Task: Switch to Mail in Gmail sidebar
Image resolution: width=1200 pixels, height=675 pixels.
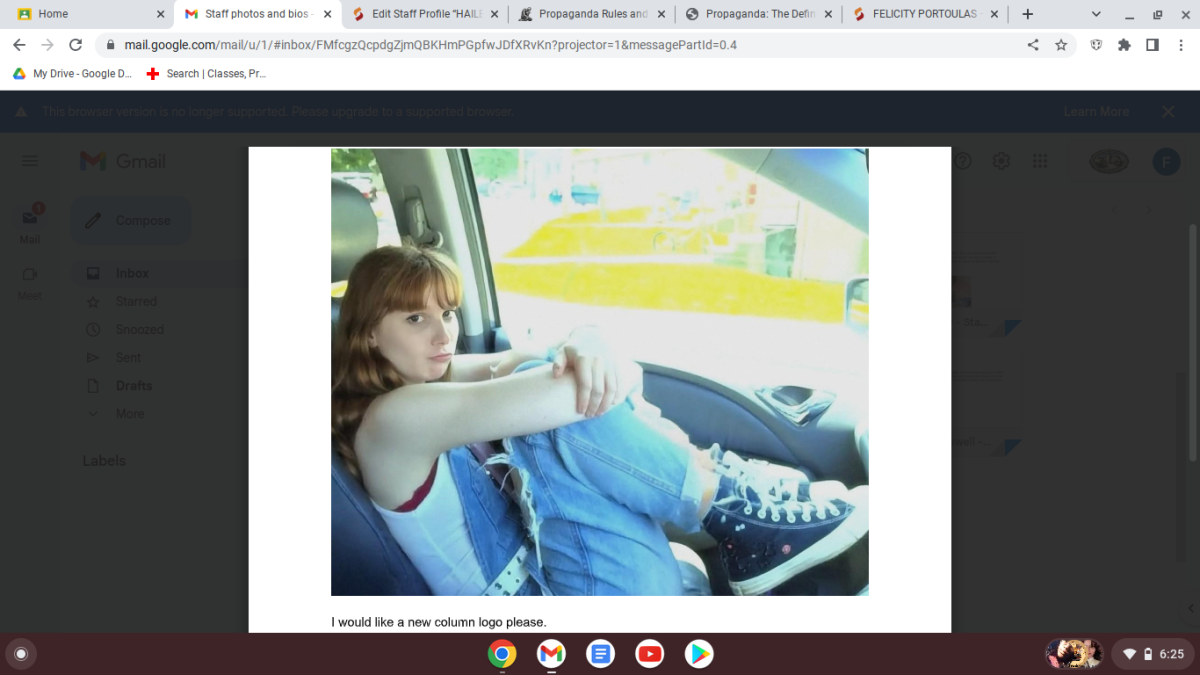Action: coord(30,224)
